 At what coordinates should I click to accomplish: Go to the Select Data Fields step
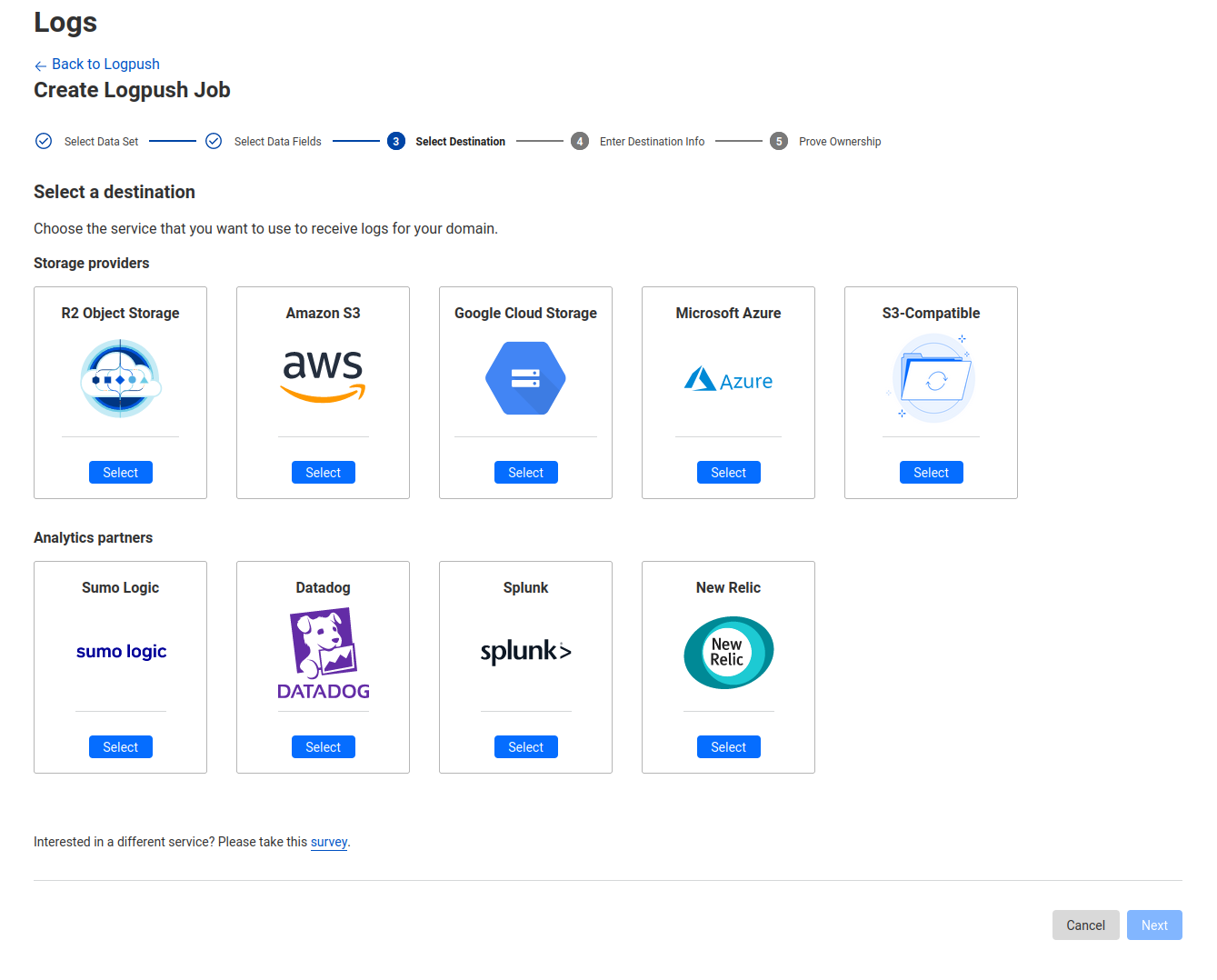[x=277, y=142]
